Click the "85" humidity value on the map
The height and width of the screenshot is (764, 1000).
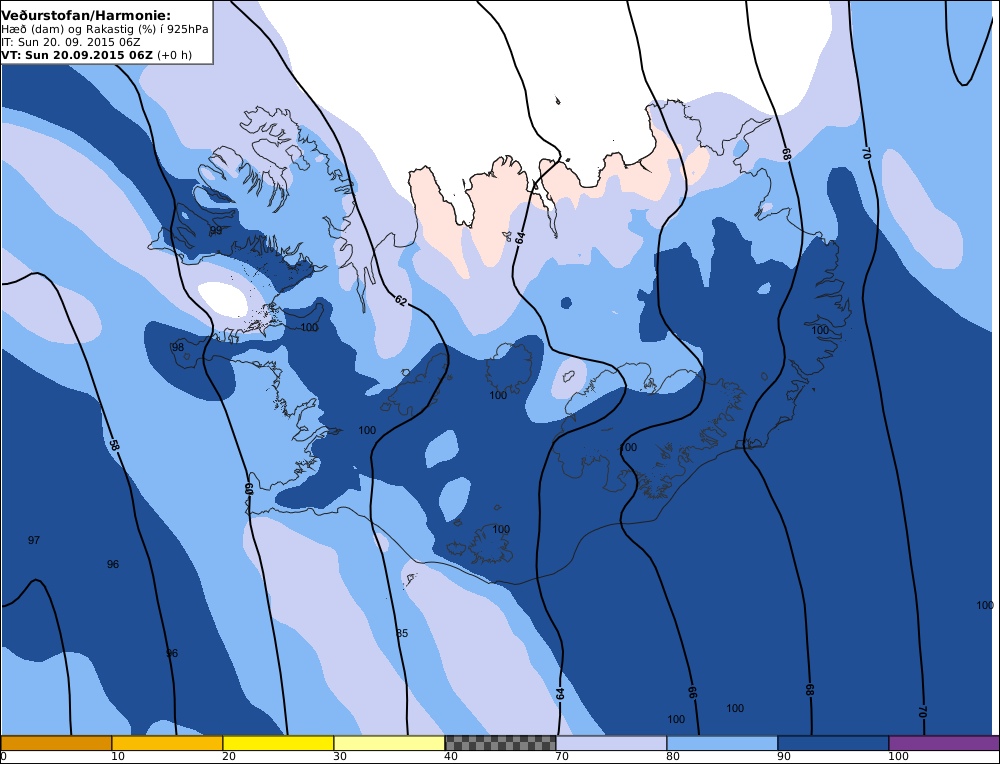(x=402, y=633)
